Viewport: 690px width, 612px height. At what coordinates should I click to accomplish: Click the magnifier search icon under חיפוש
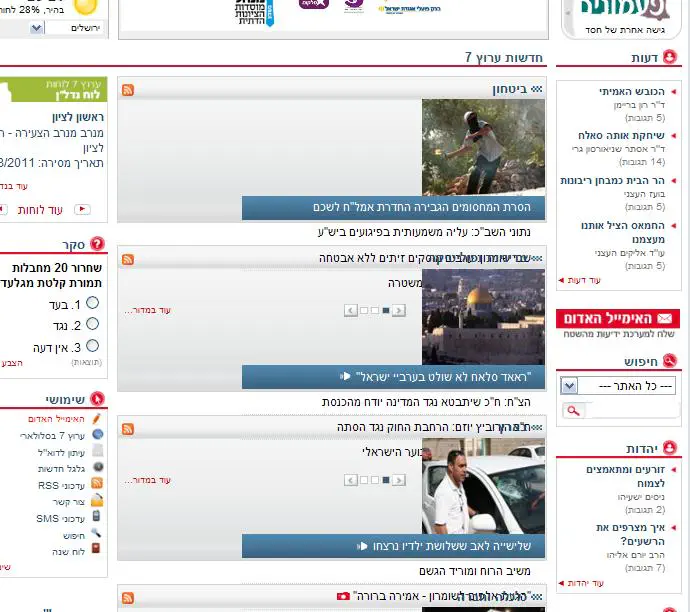click(573, 411)
